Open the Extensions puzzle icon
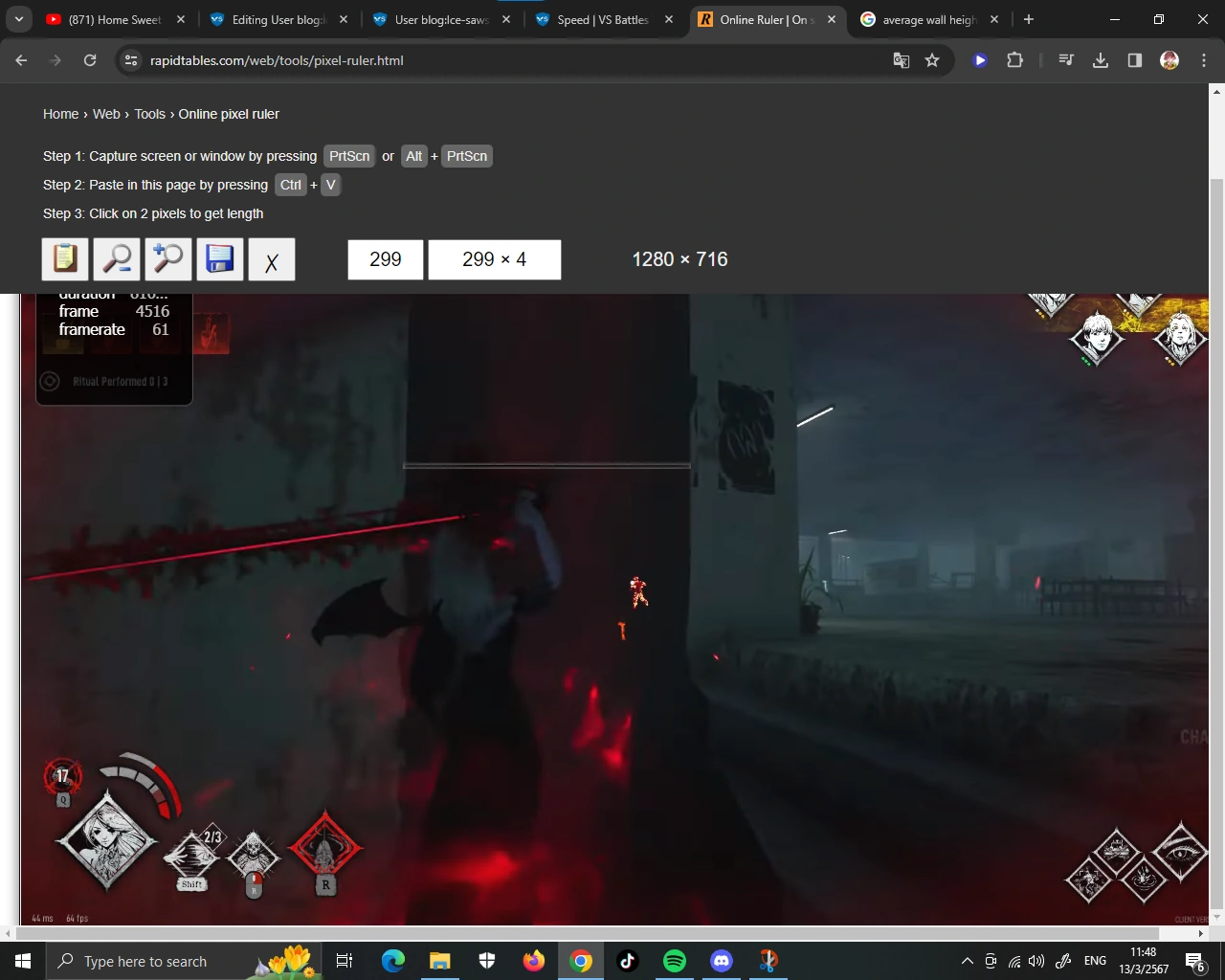 (x=1014, y=60)
